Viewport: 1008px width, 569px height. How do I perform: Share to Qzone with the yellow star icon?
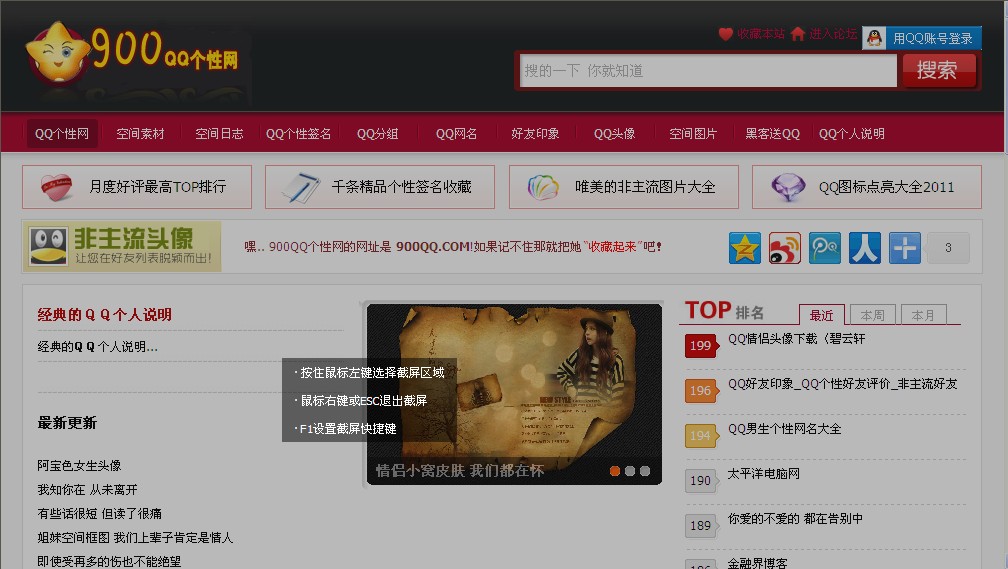pos(745,248)
